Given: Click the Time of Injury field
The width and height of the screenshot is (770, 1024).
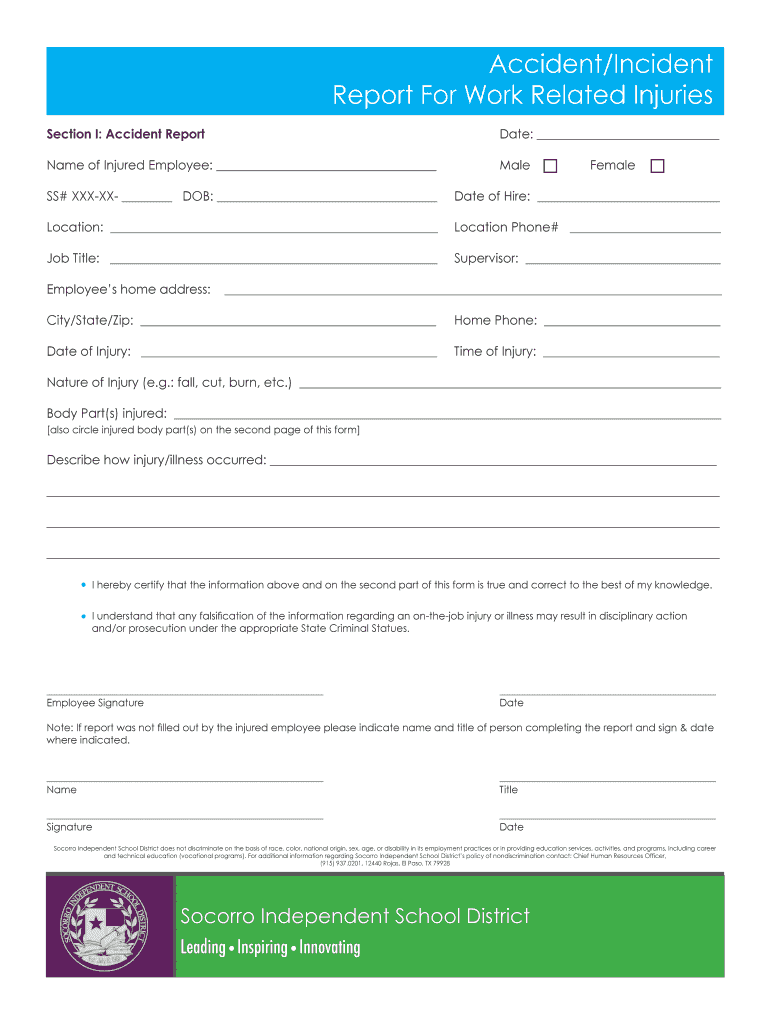Looking at the screenshot, I should pyautogui.click(x=630, y=351).
